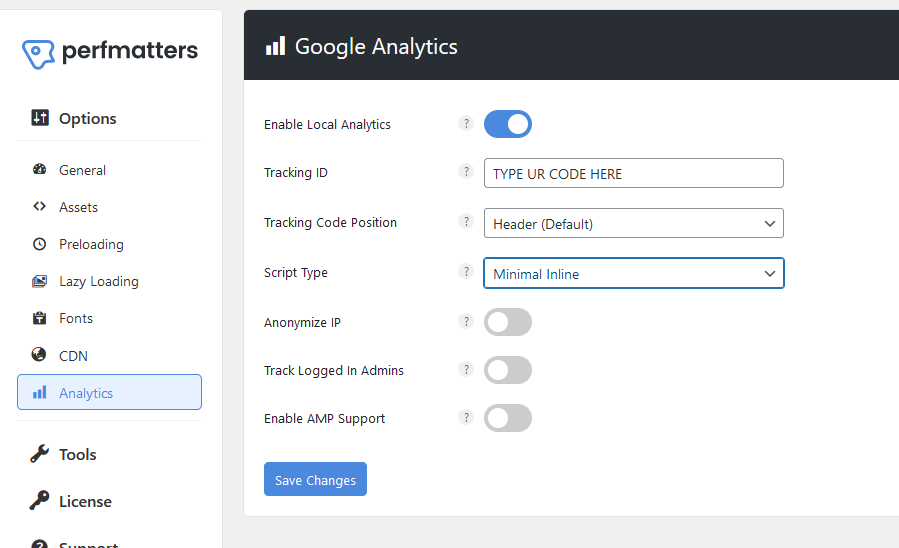Click the "Script Type" label
Viewport: 899px width, 548px height.
coord(296,273)
